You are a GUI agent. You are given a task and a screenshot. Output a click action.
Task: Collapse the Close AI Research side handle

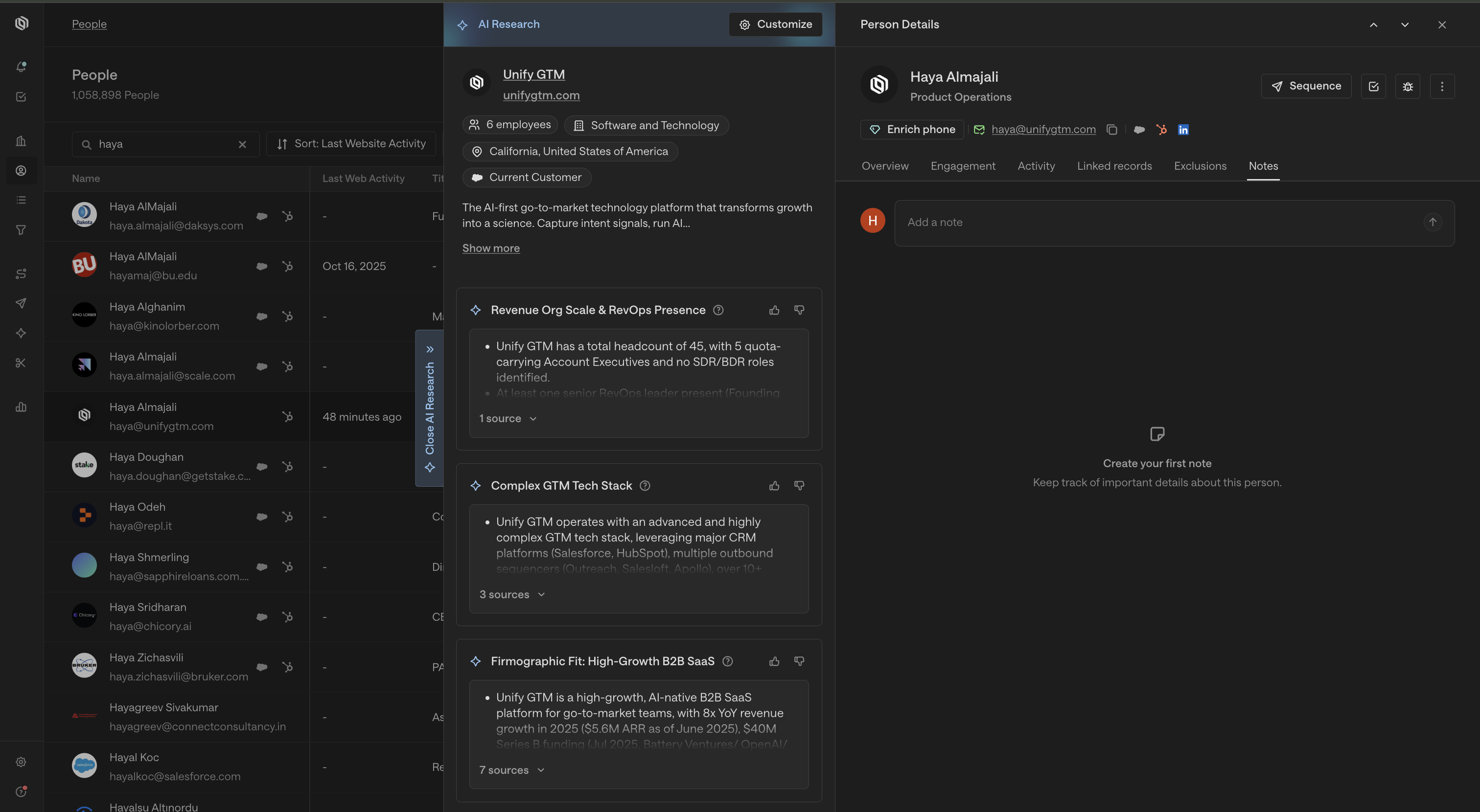pyautogui.click(x=430, y=408)
